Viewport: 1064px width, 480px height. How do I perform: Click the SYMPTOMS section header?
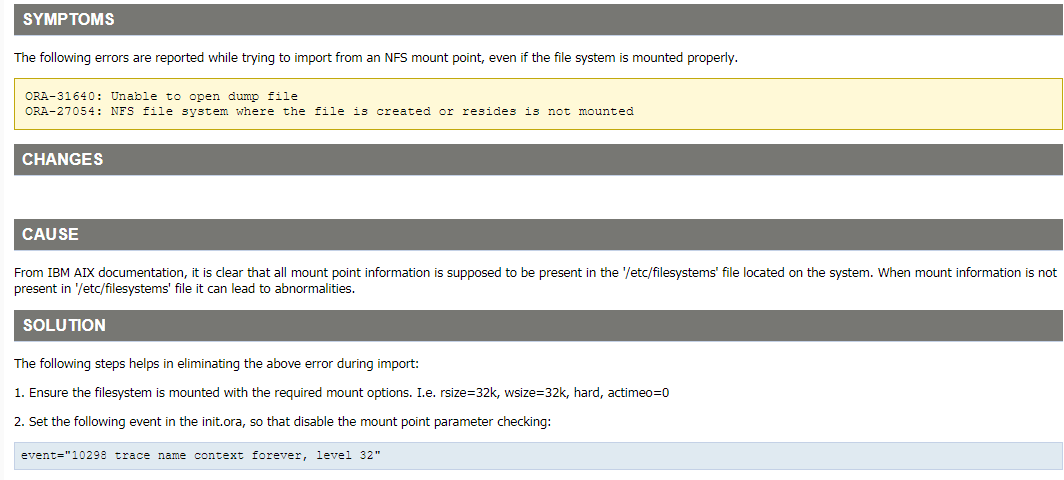(x=68, y=20)
